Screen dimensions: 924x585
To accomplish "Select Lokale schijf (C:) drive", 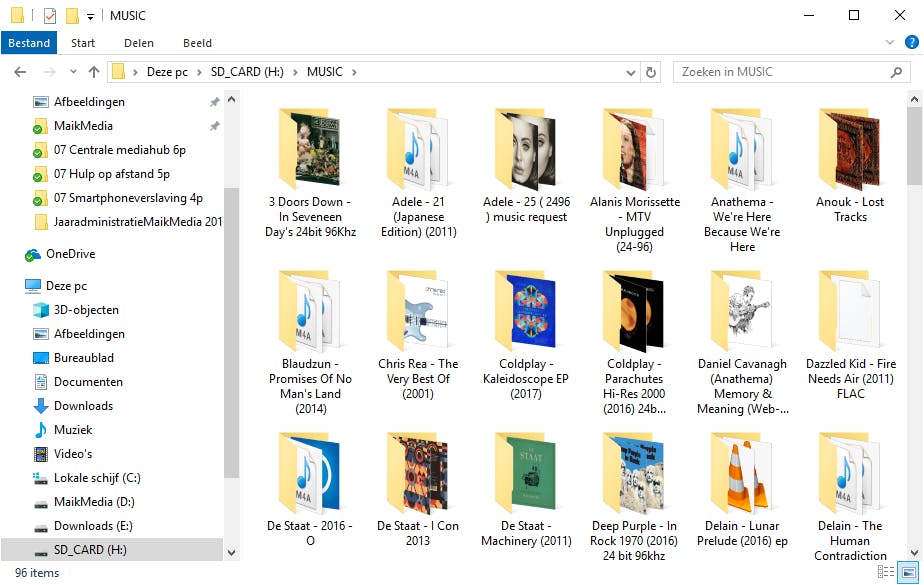I will [97, 478].
